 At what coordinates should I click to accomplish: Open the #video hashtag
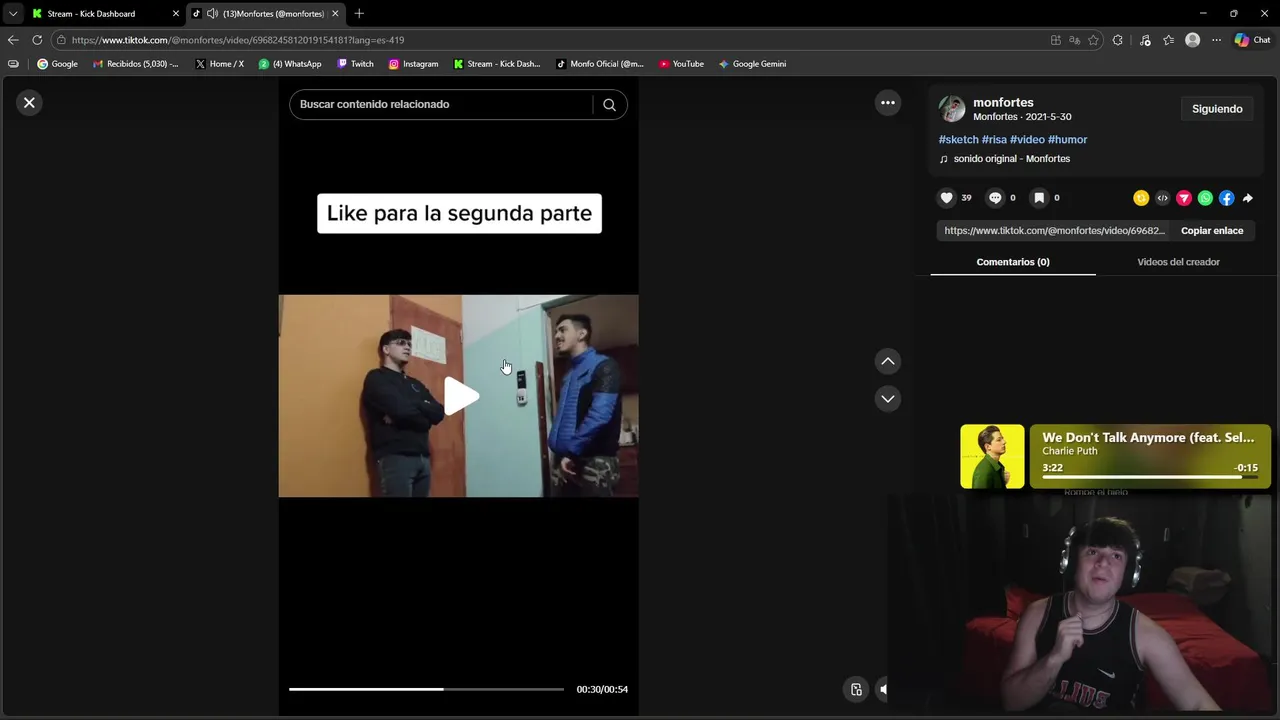(1027, 140)
